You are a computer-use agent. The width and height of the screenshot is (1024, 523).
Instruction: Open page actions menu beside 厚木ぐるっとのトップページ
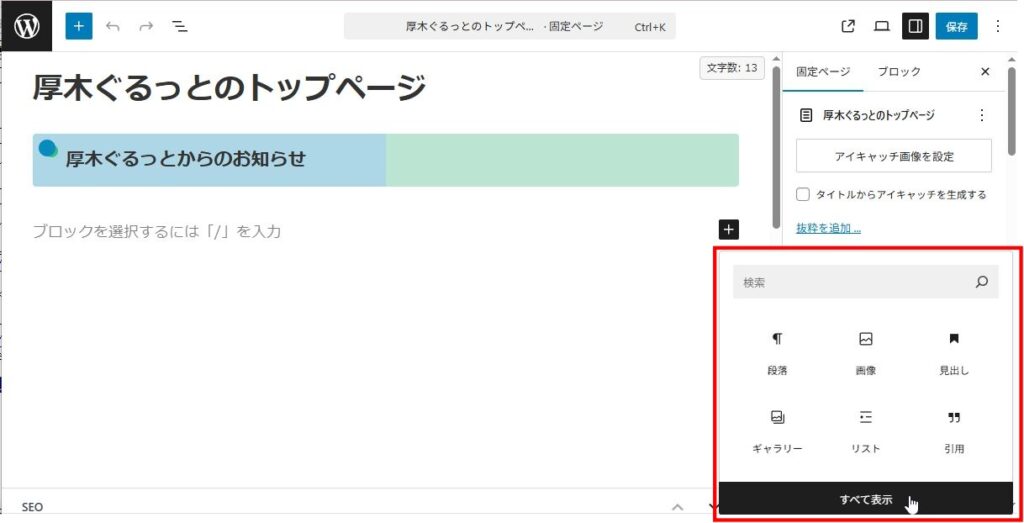point(981,115)
